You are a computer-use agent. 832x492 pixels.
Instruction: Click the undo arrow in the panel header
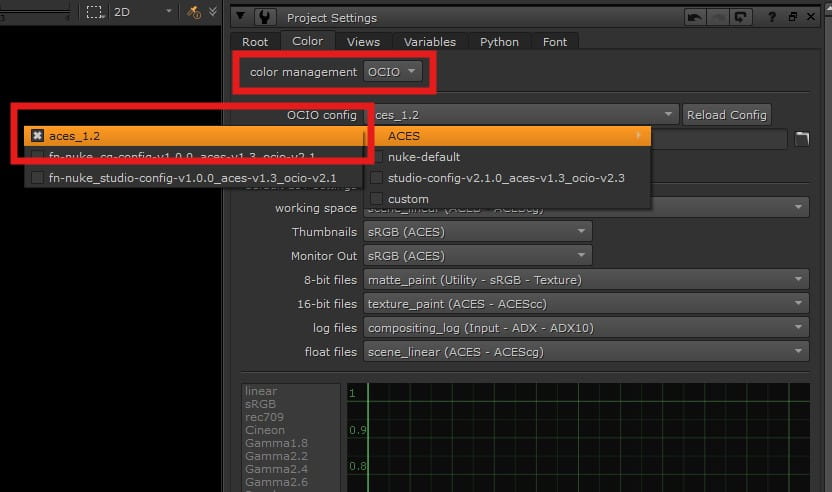point(695,18)
